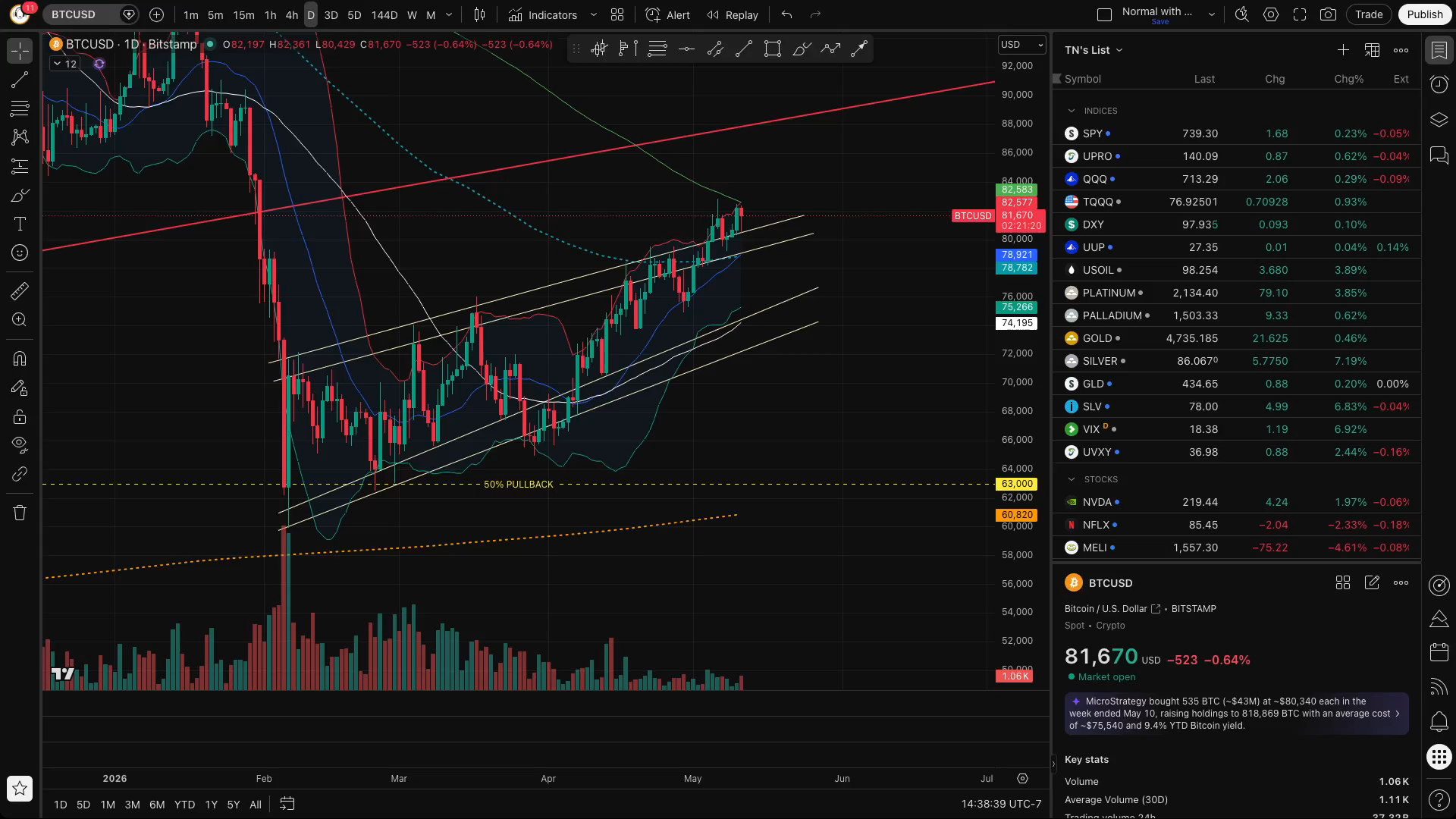Select the crosshair cursor tool

pos(20,51)
